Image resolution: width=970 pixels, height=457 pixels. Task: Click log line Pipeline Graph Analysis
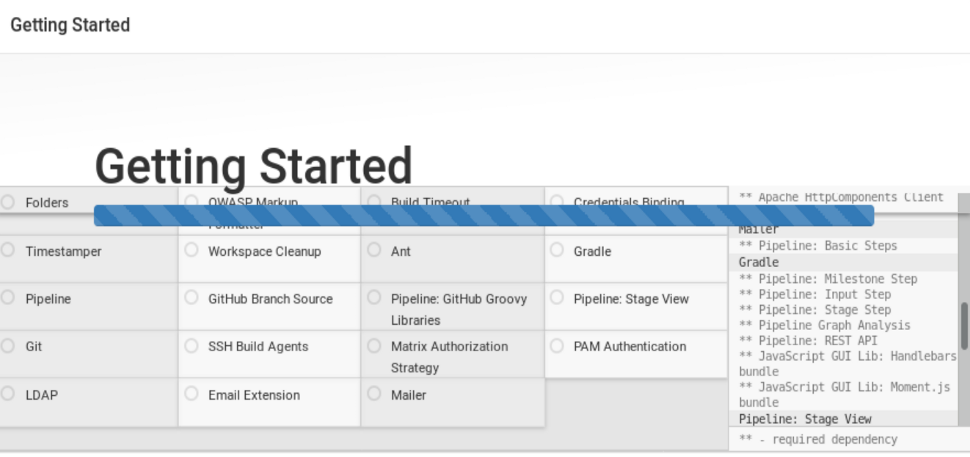tap(825, 325)
